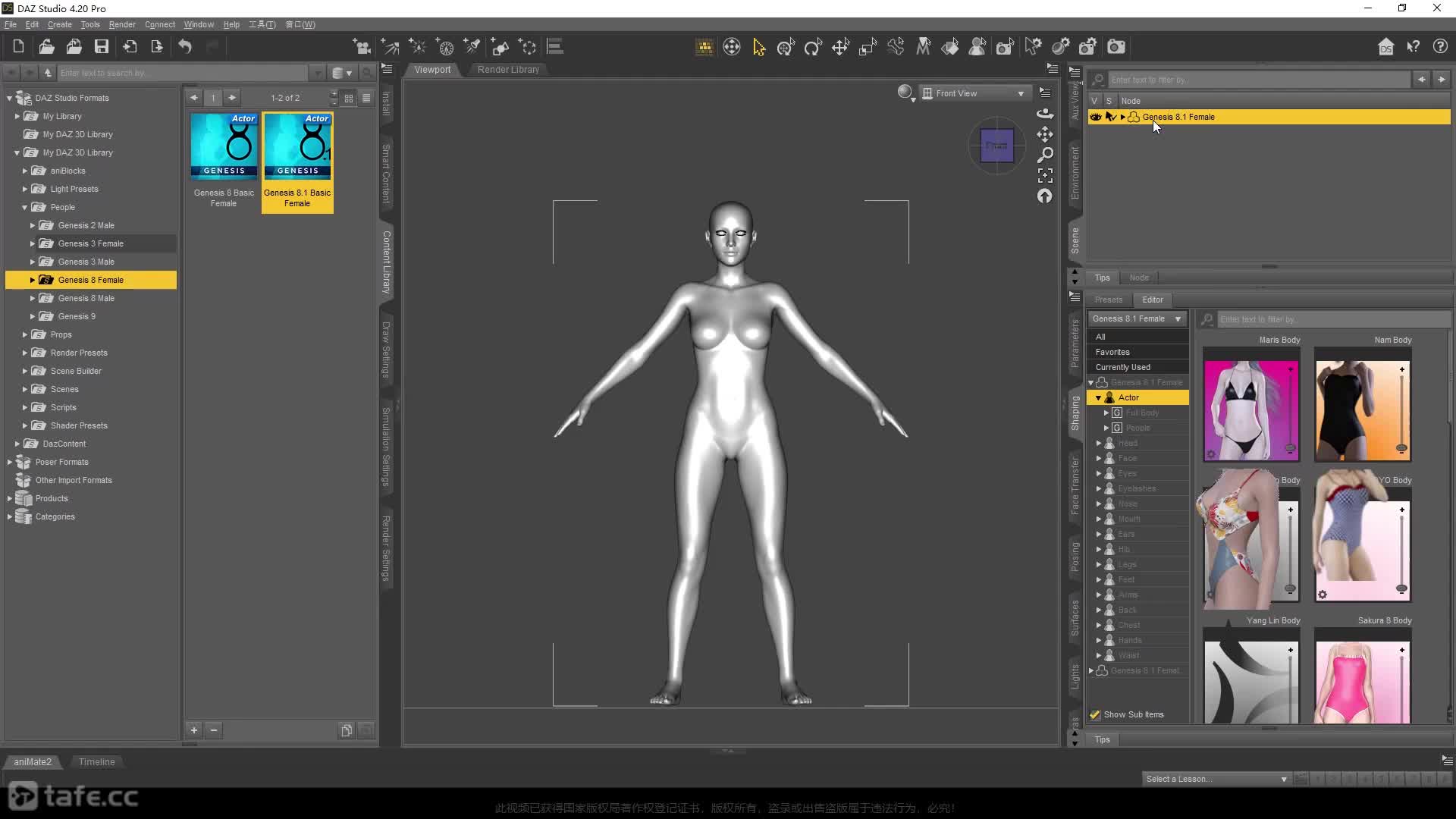This screenshot has height=819, width=1456.
Task: Open the File menu
Action: pyautogui.click(x=11, y=24)
